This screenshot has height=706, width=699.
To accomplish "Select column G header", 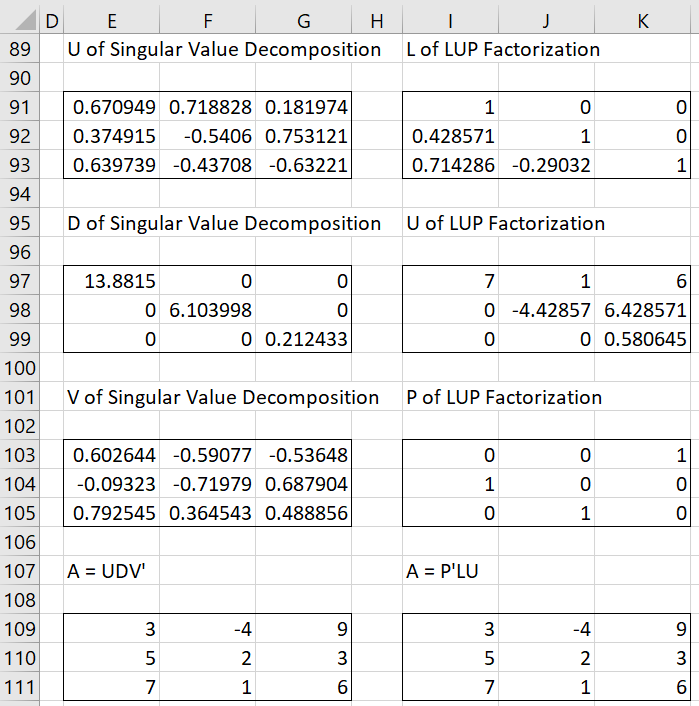I will click(x=303, y=21).
